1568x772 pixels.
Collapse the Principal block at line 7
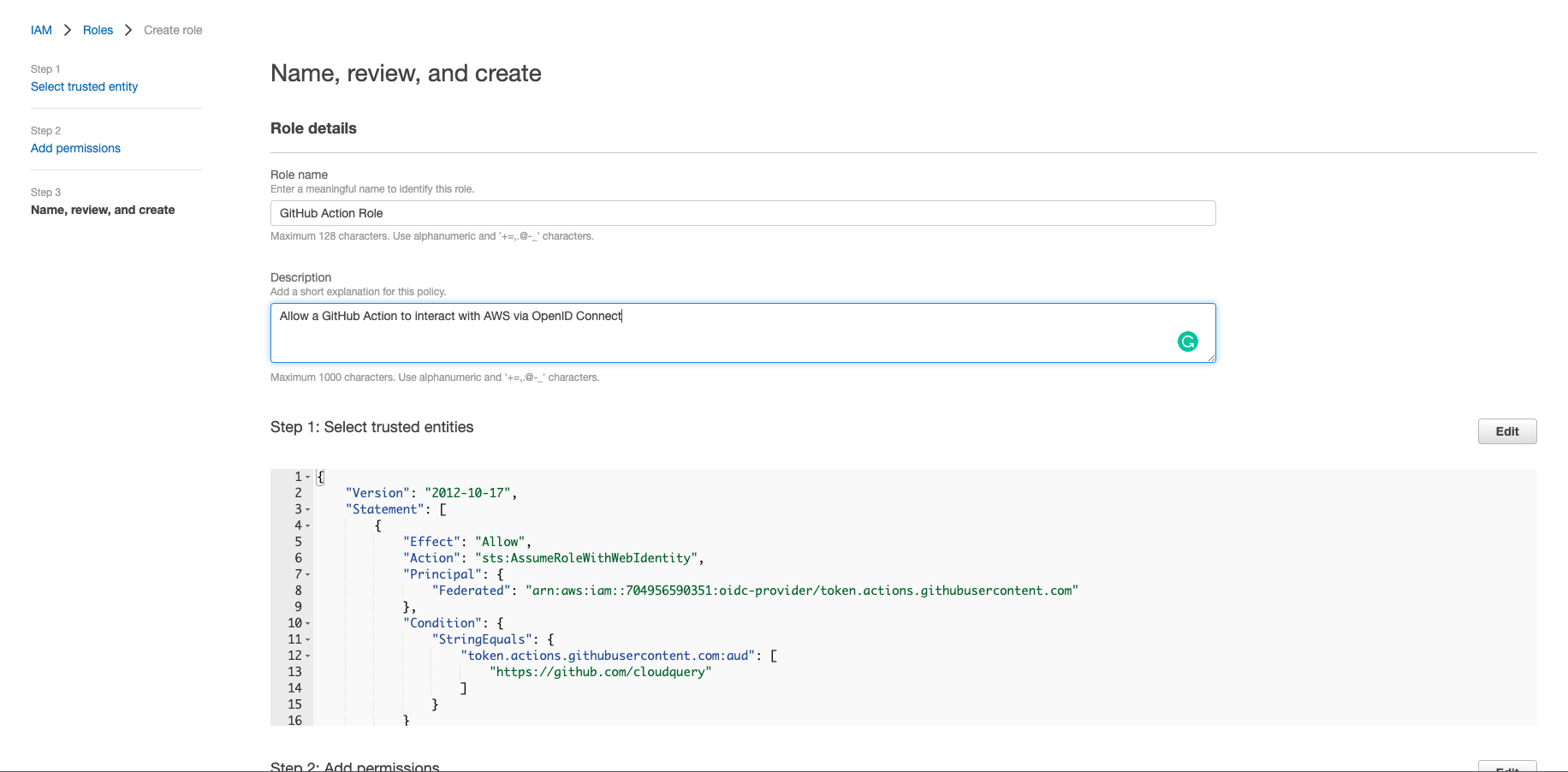(x=308, y=575)
